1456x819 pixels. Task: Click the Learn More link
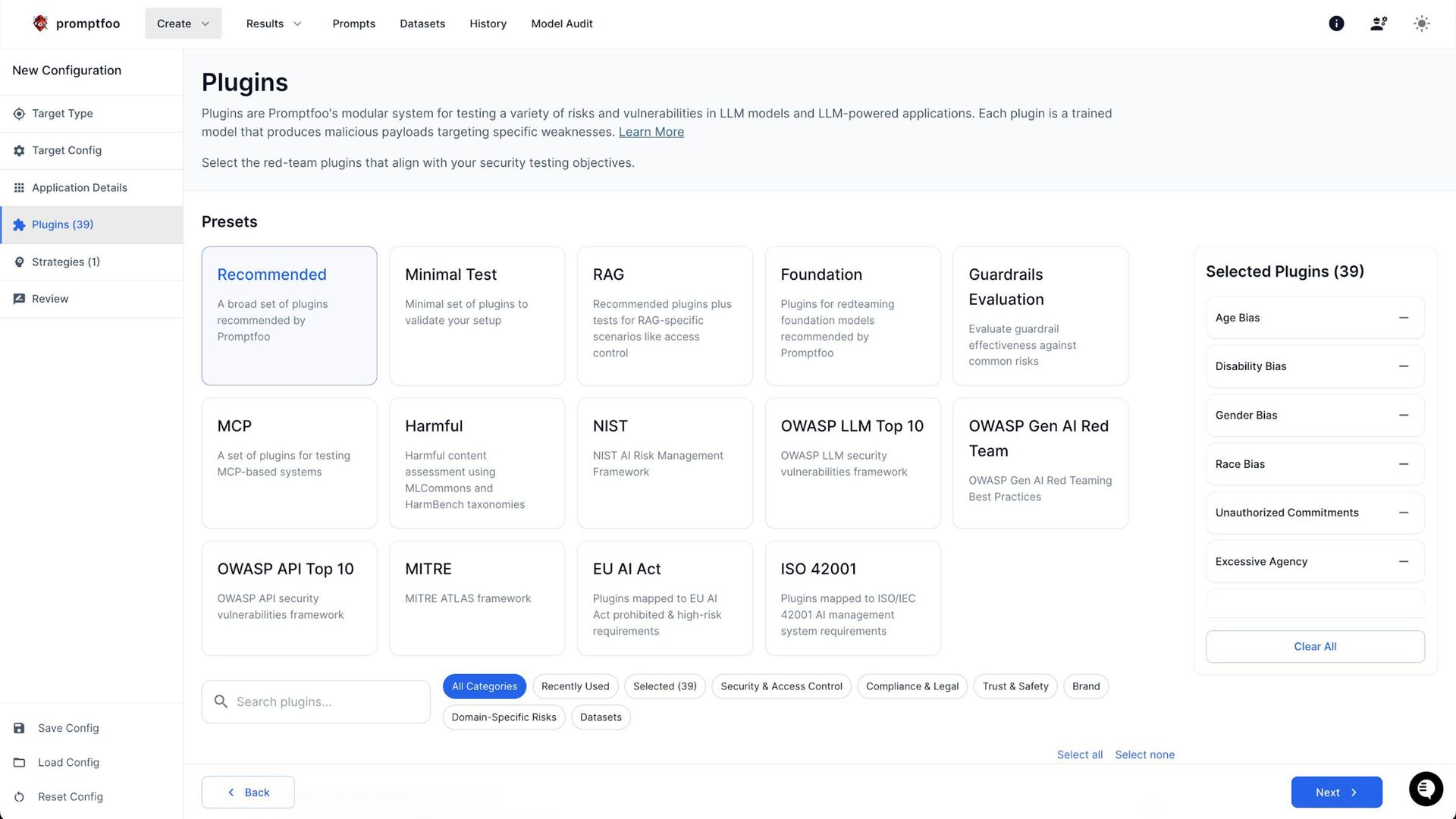click(651, 132)
